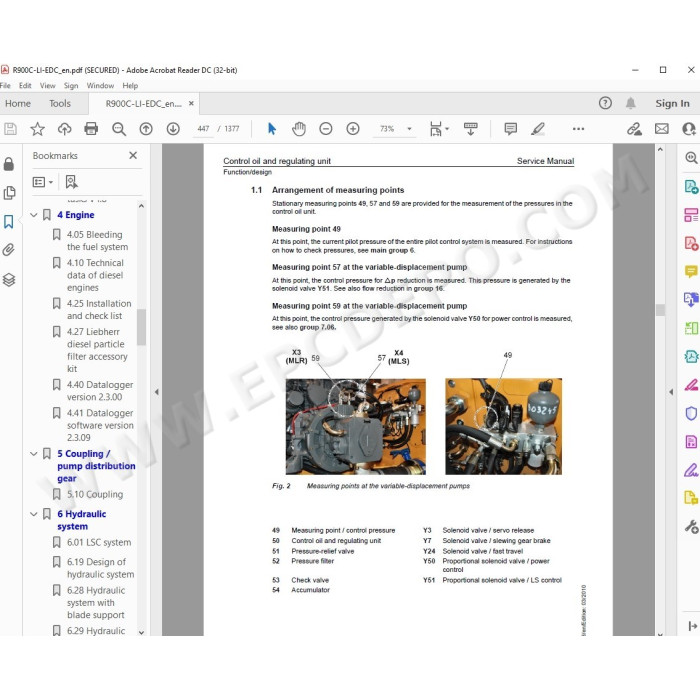This screenshot has height=700, width=700.
Task: Add new bookmark icon
Action: tap(71, 182)
